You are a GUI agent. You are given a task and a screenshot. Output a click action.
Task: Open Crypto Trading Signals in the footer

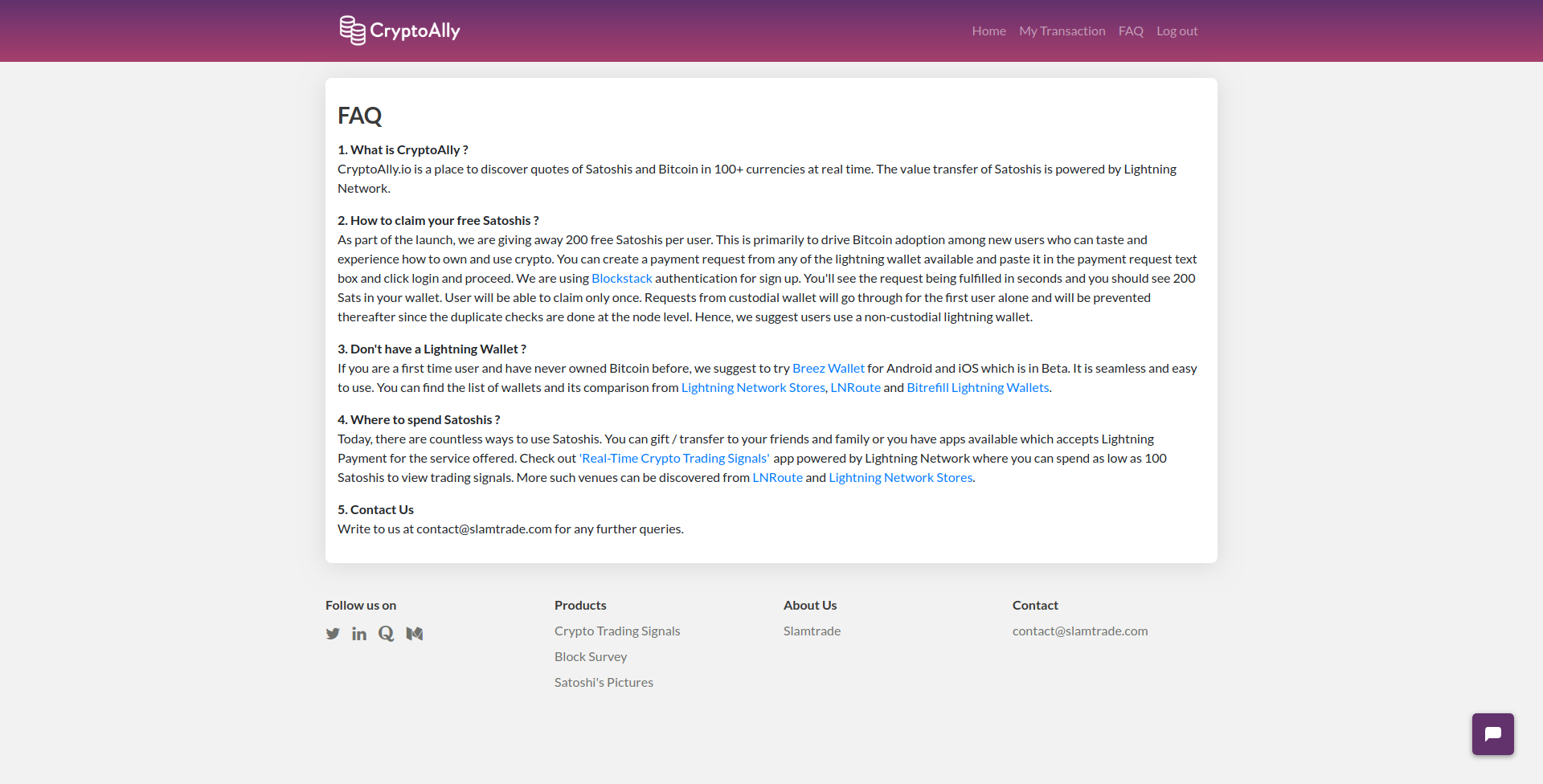pyautogui.click(x=616, y=631)
